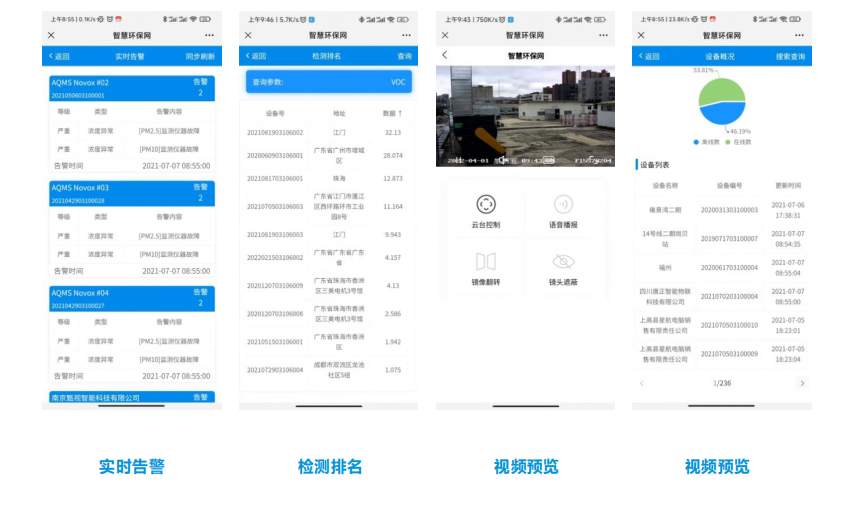Select the green slice of the pie chart
Screen dimensions: 850x506
[721, 89]
